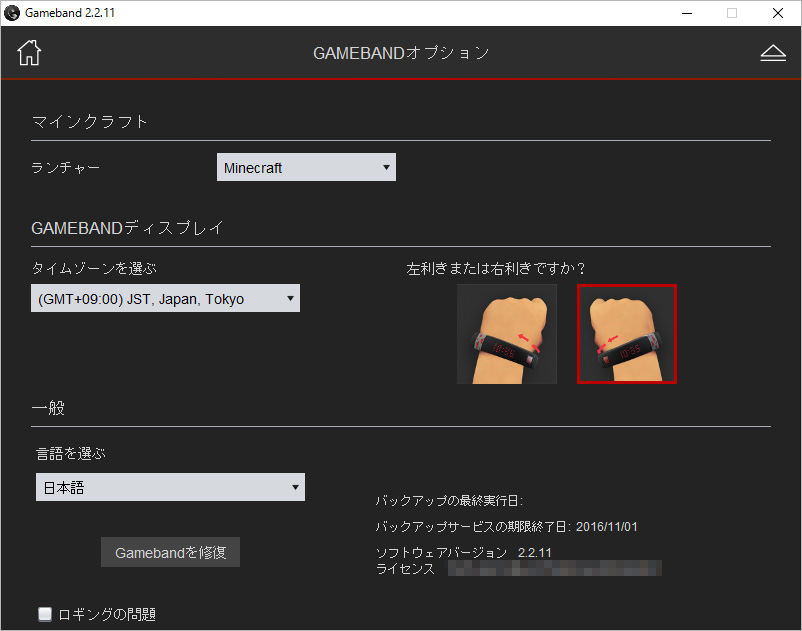Toggle the ロギングの問題 checkbox
802x631 pixels.
click(x=45, y=614)
